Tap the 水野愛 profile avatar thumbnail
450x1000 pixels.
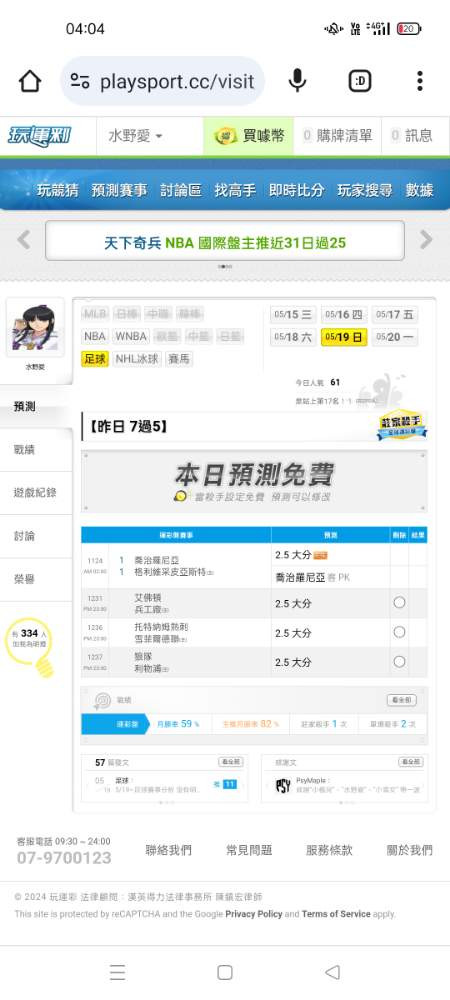pyautogui.click(x=35, y=327)
